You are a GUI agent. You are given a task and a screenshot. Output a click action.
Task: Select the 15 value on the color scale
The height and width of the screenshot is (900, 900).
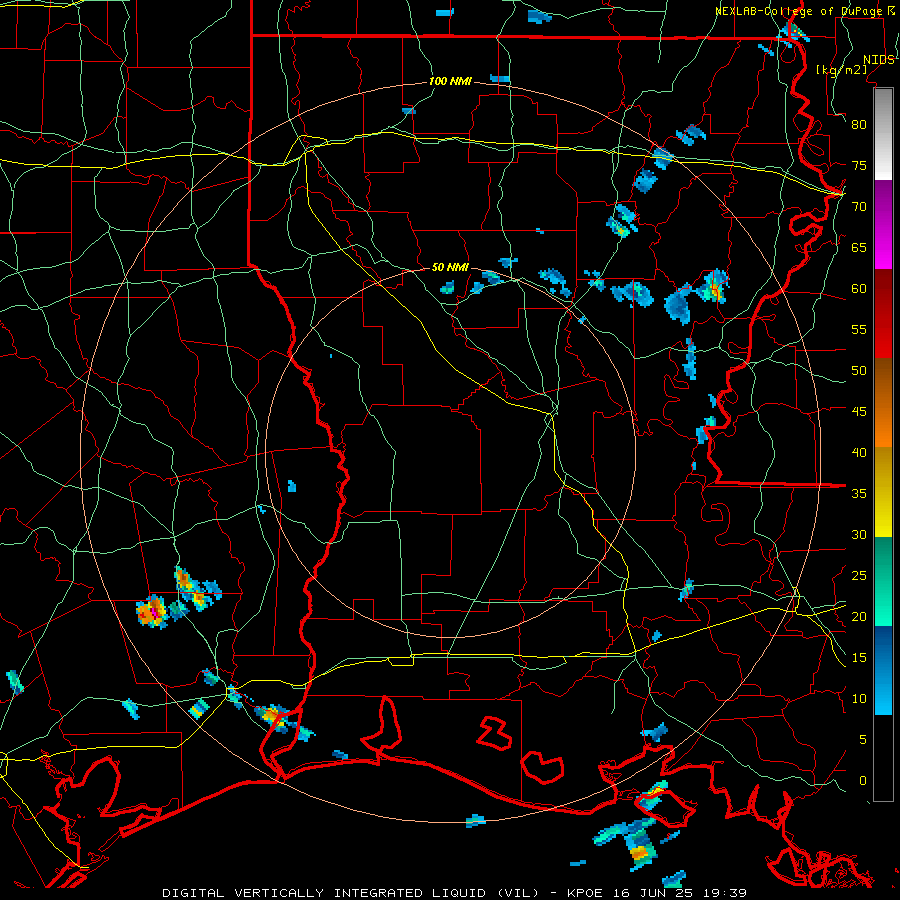pos(859,658)
